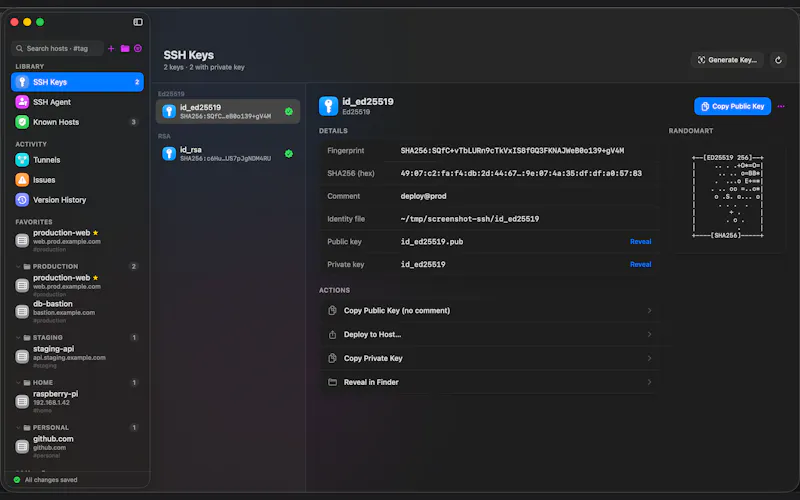800x500 pixels.
Task: Collapse the STAGING folder group
Action: (18, 338)
